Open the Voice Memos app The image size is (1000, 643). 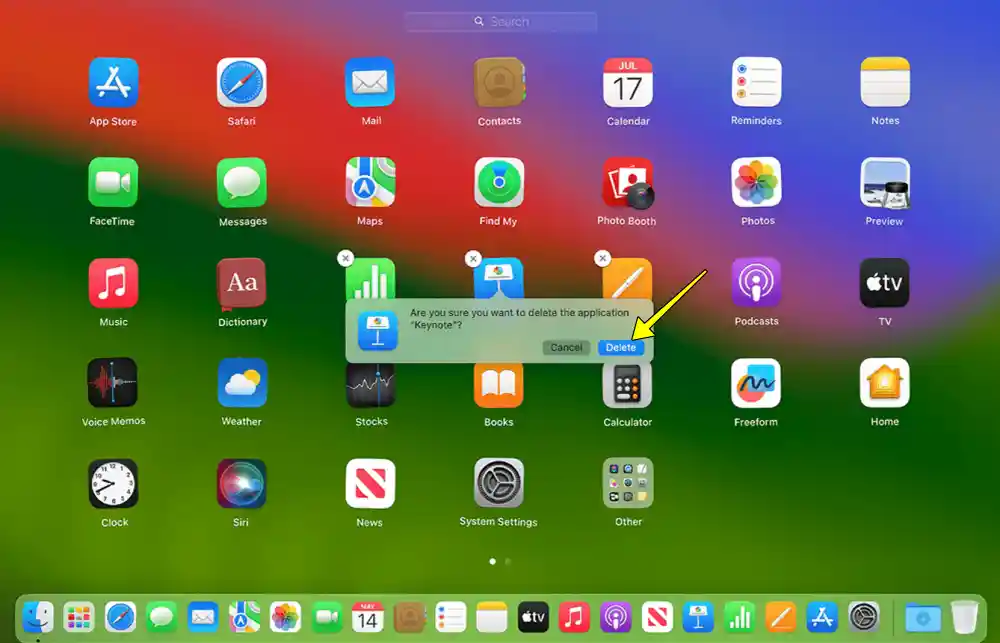[x=113, y=381]
